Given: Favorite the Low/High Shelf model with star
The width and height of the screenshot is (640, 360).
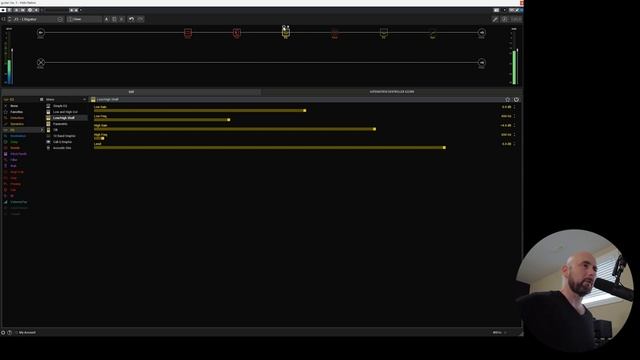Looking at the screenshot, I should tap(507, 100).
